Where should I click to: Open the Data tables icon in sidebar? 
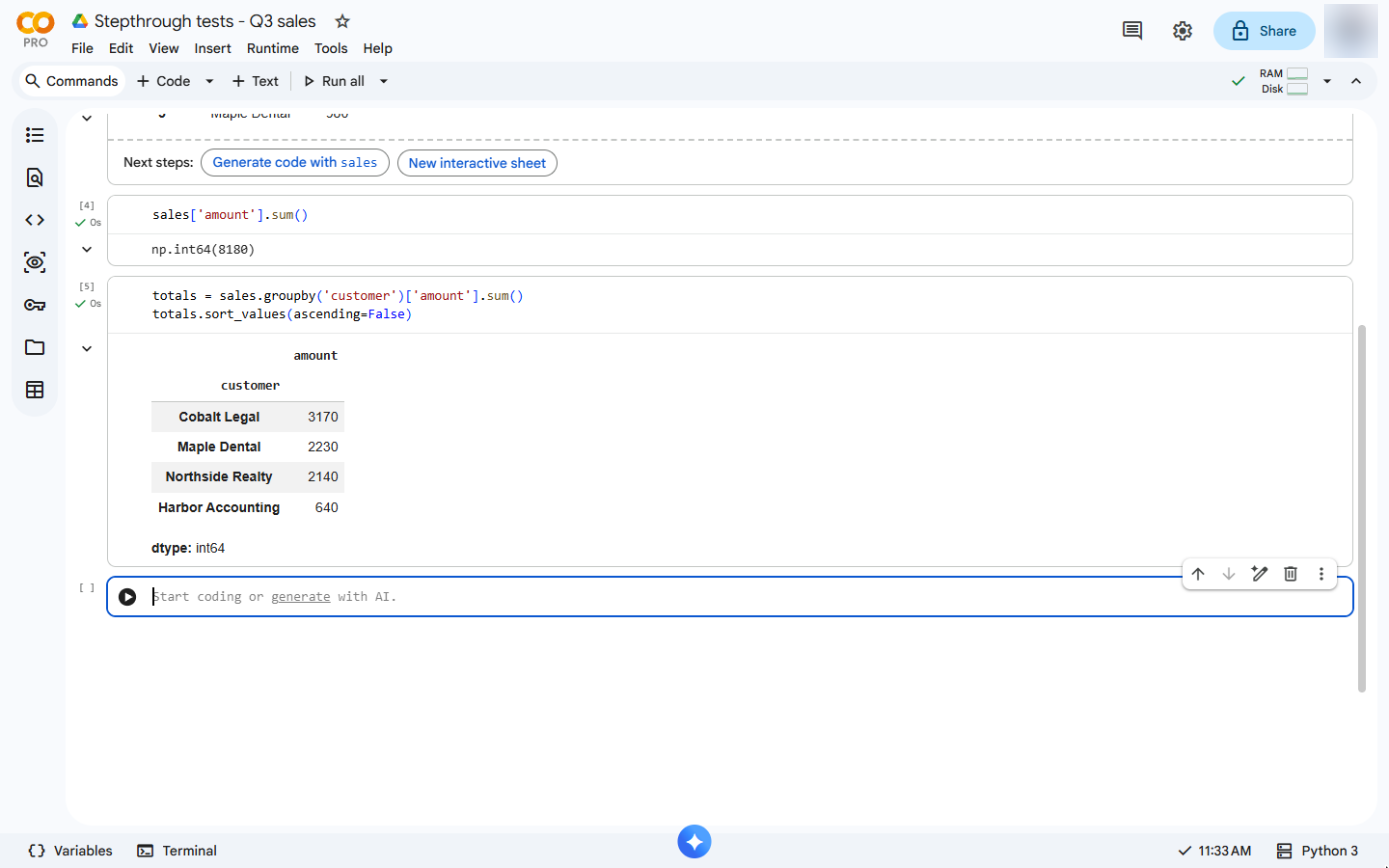click(x=35, y=390)
